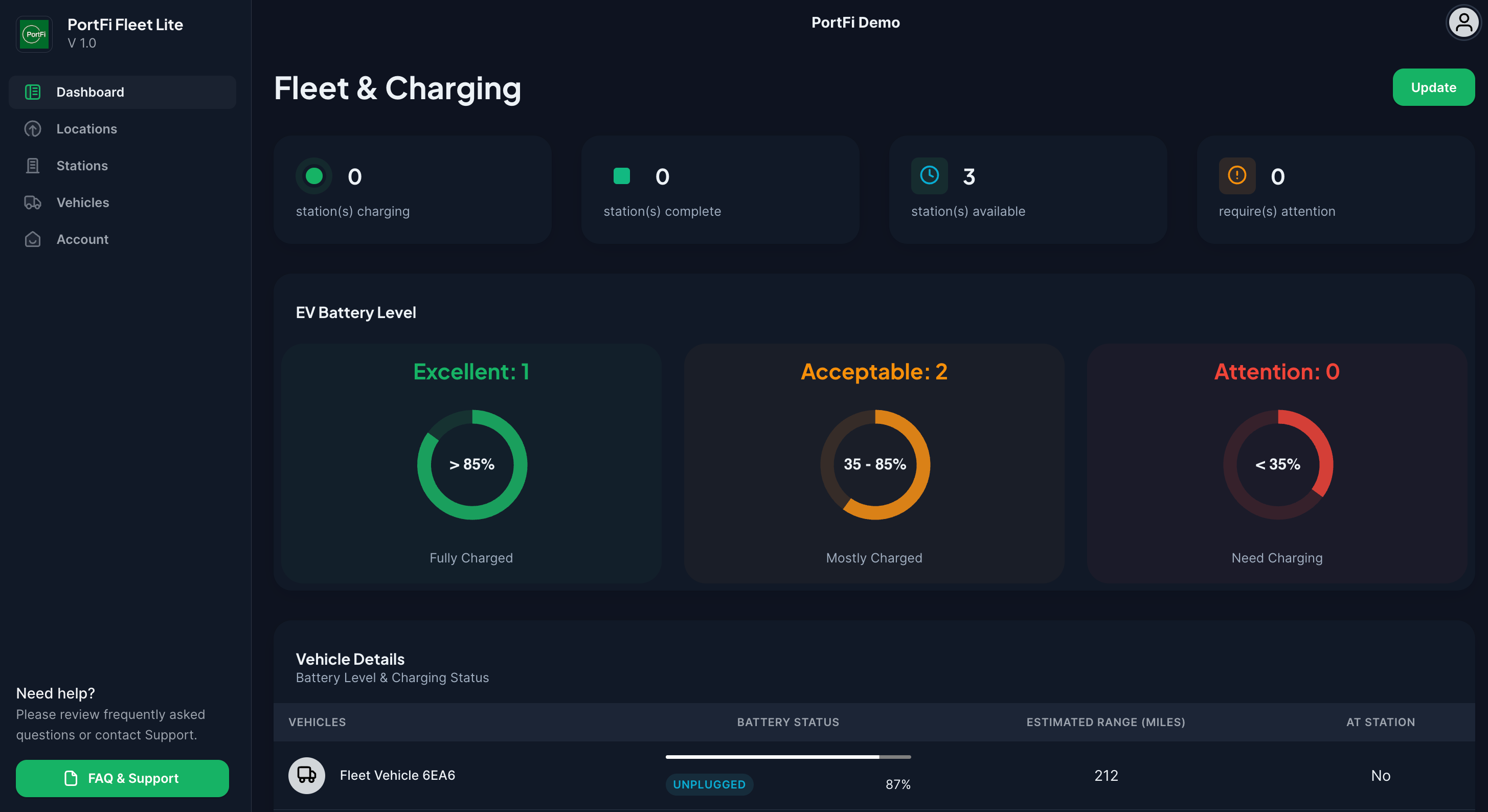Click the Stations sidebar icon
This screenshot has height=812, width=1488.
point(32,166)
